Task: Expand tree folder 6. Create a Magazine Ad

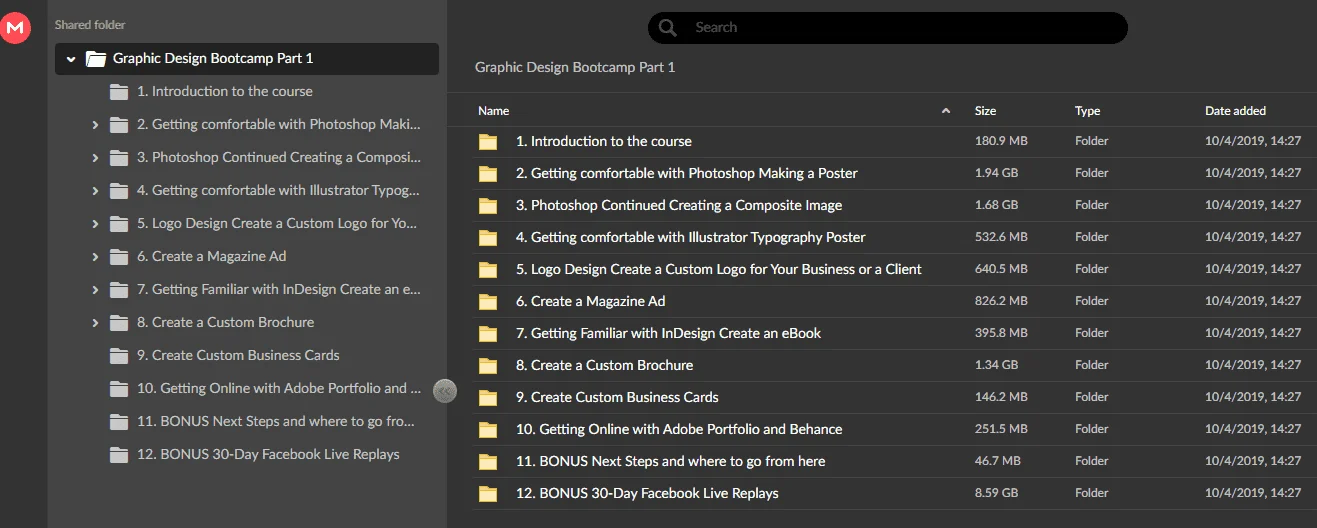Action: pyautogui.click(x=95, y=257)
